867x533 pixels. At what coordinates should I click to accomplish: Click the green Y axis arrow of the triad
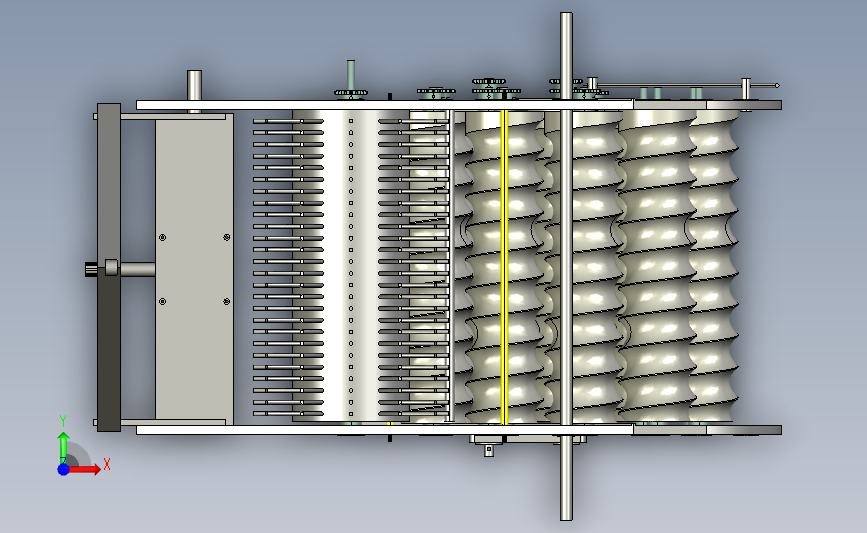click(63, 448)
